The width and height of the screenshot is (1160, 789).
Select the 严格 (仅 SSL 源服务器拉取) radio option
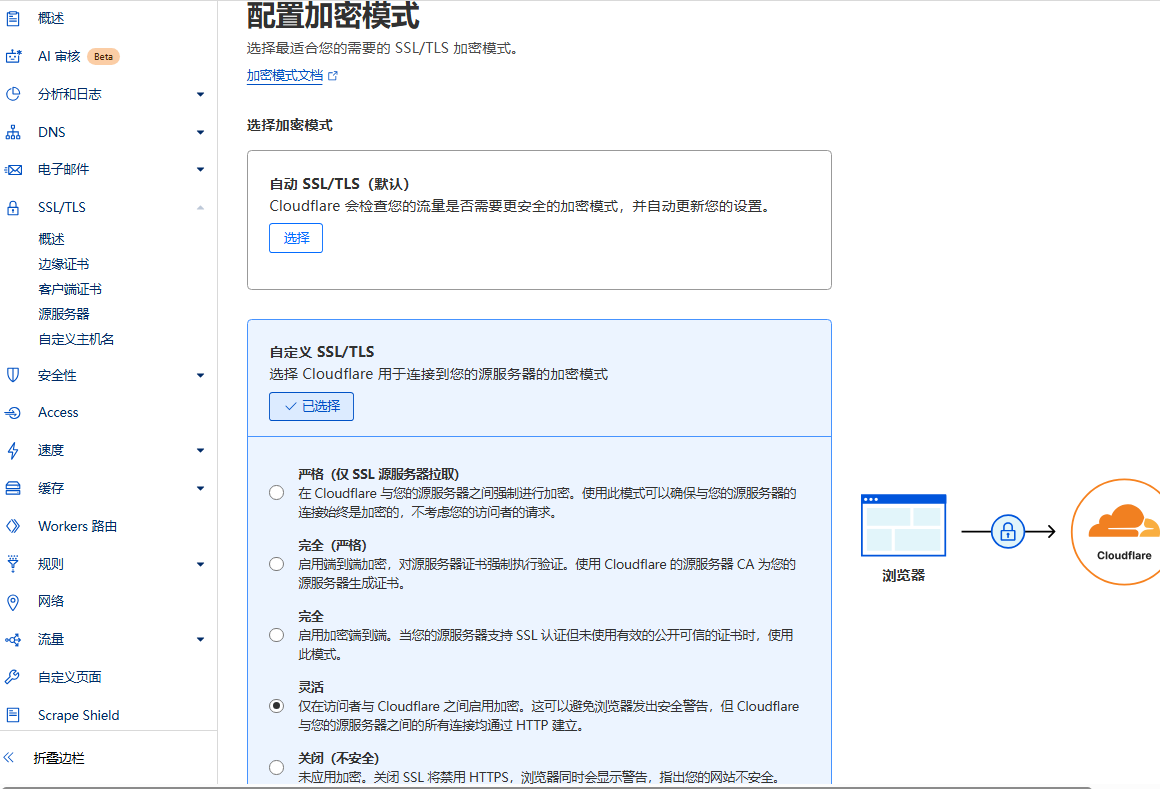click(x=277, y=493)
